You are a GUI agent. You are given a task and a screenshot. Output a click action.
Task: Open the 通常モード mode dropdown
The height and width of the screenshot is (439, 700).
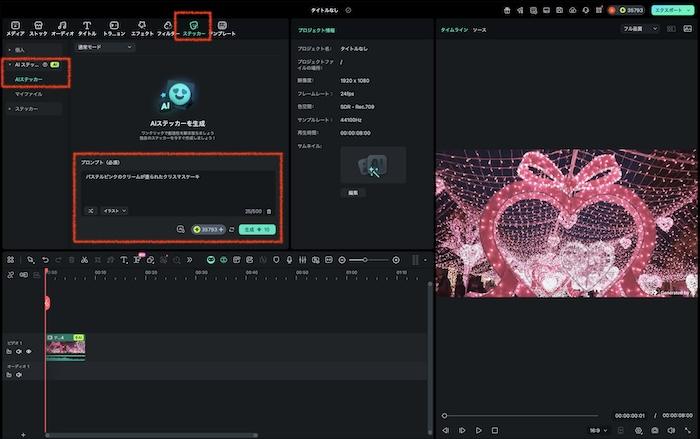tap(101, 47)
